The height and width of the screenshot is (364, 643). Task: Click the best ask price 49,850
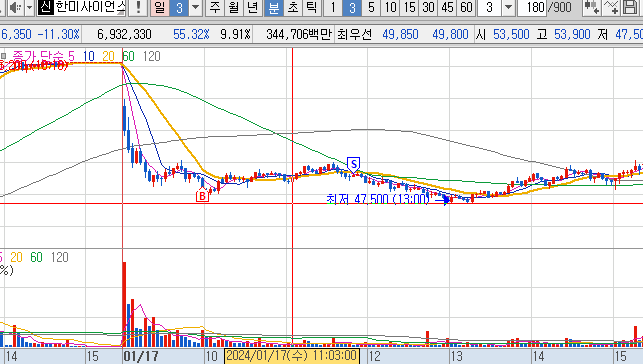(x=400, y=34)
